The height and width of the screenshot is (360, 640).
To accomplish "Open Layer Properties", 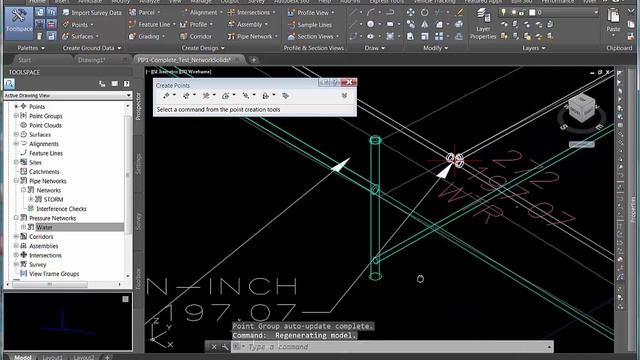I will coord(483,24).
